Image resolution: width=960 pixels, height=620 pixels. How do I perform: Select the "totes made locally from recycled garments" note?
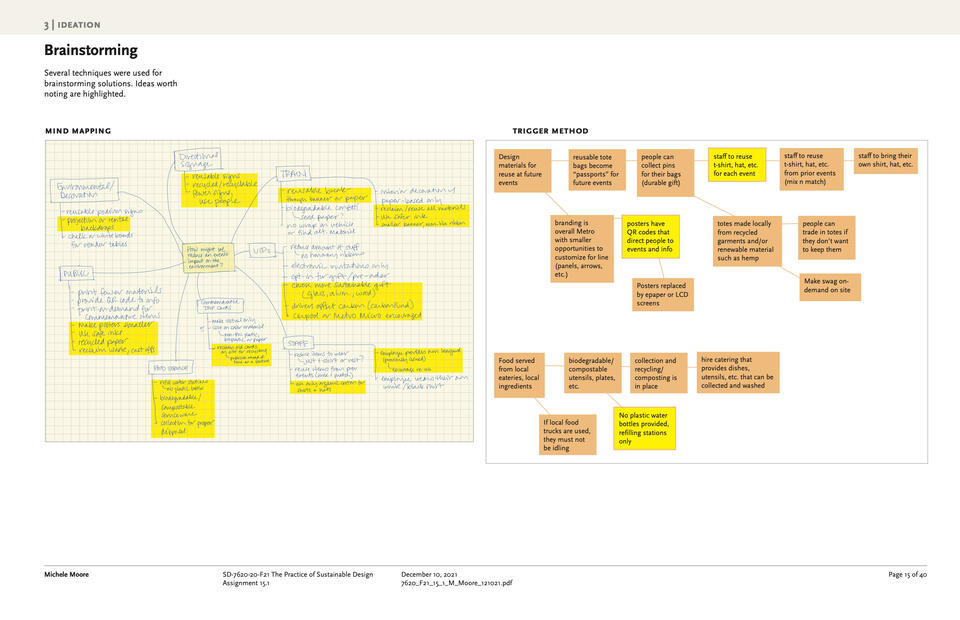[x=747, y=241]
